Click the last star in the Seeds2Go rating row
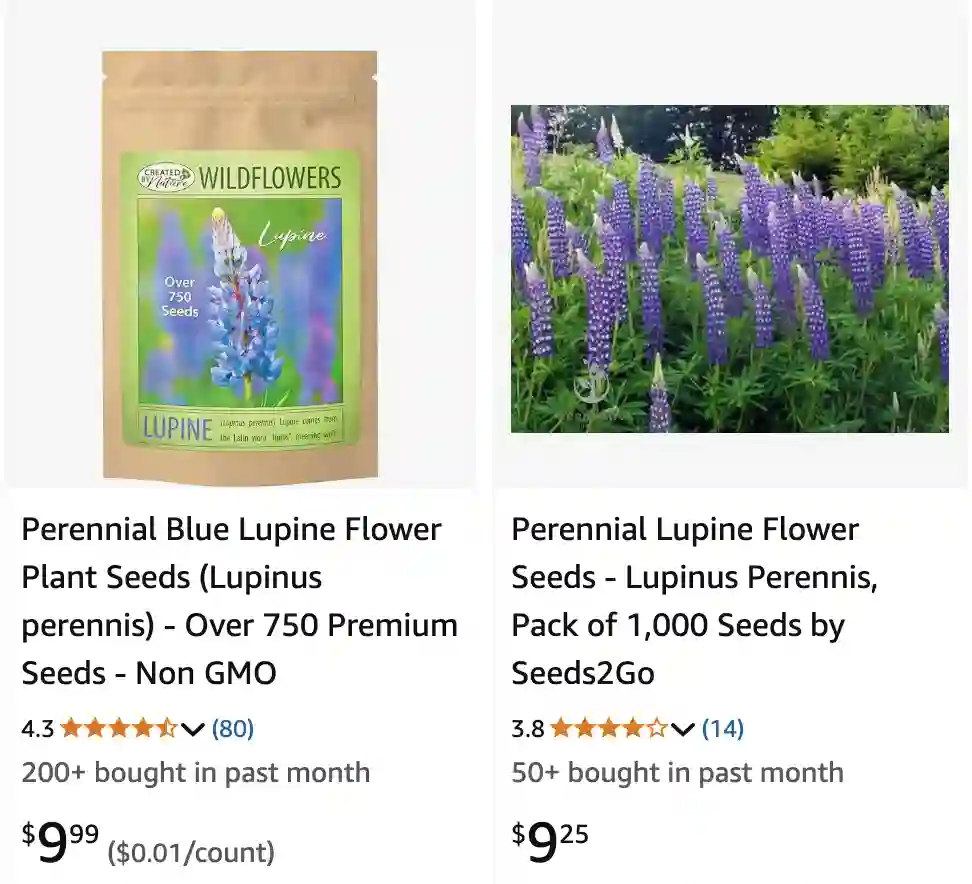Screen dimensions: 972x884 (658, 729)
